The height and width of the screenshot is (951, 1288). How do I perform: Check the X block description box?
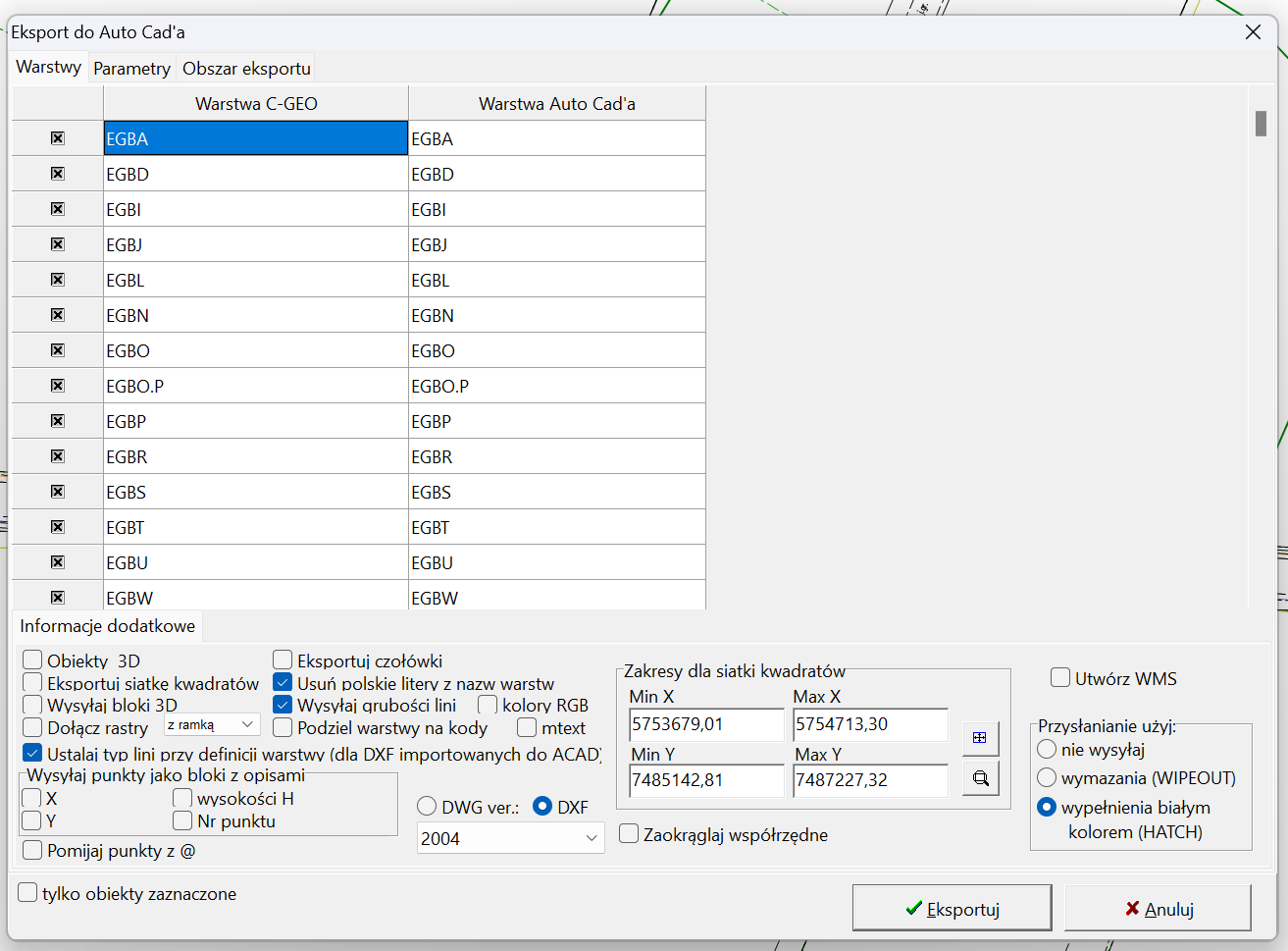[x=32, y=798]
